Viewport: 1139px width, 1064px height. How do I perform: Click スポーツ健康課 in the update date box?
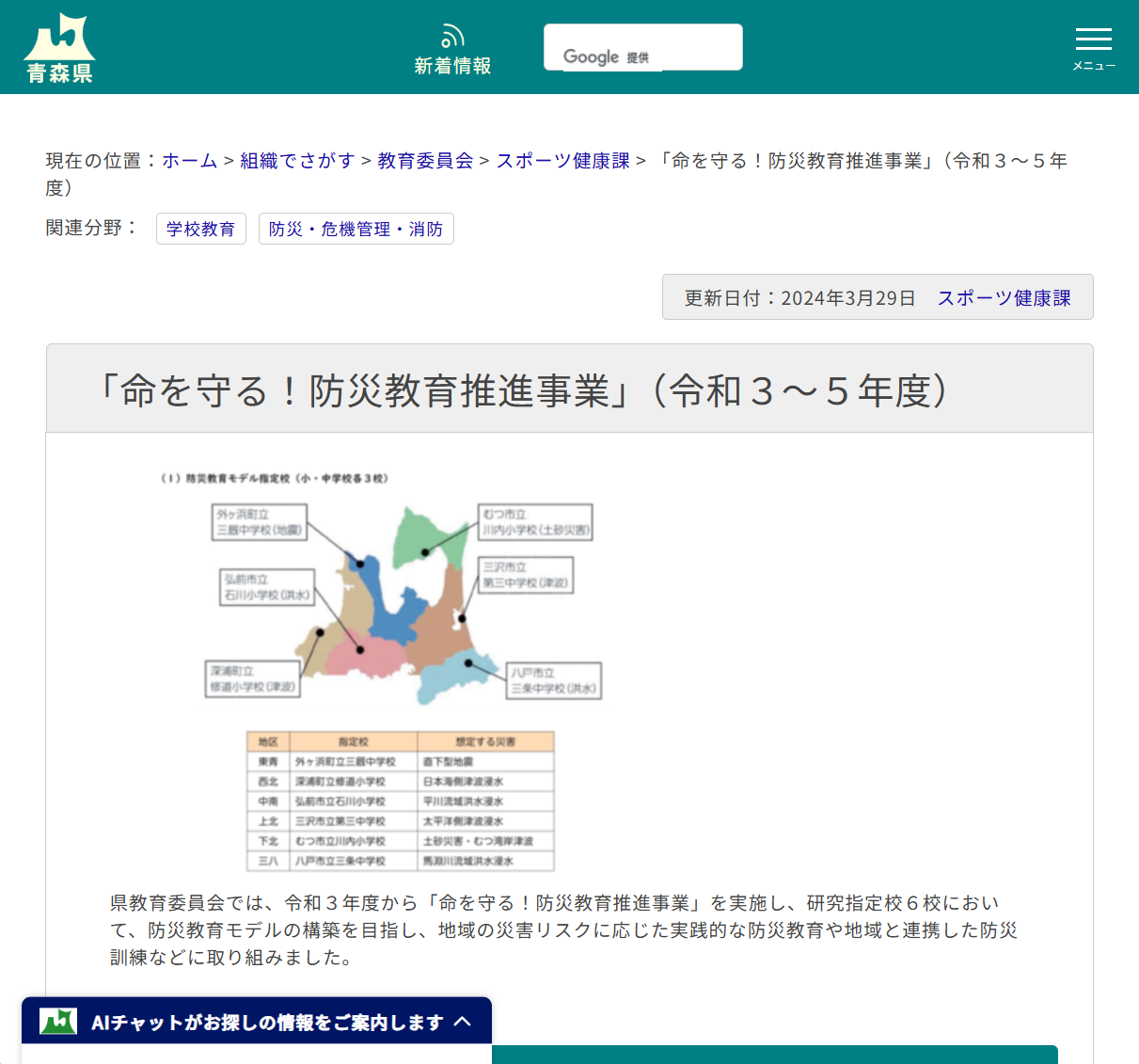point(1004,296)
